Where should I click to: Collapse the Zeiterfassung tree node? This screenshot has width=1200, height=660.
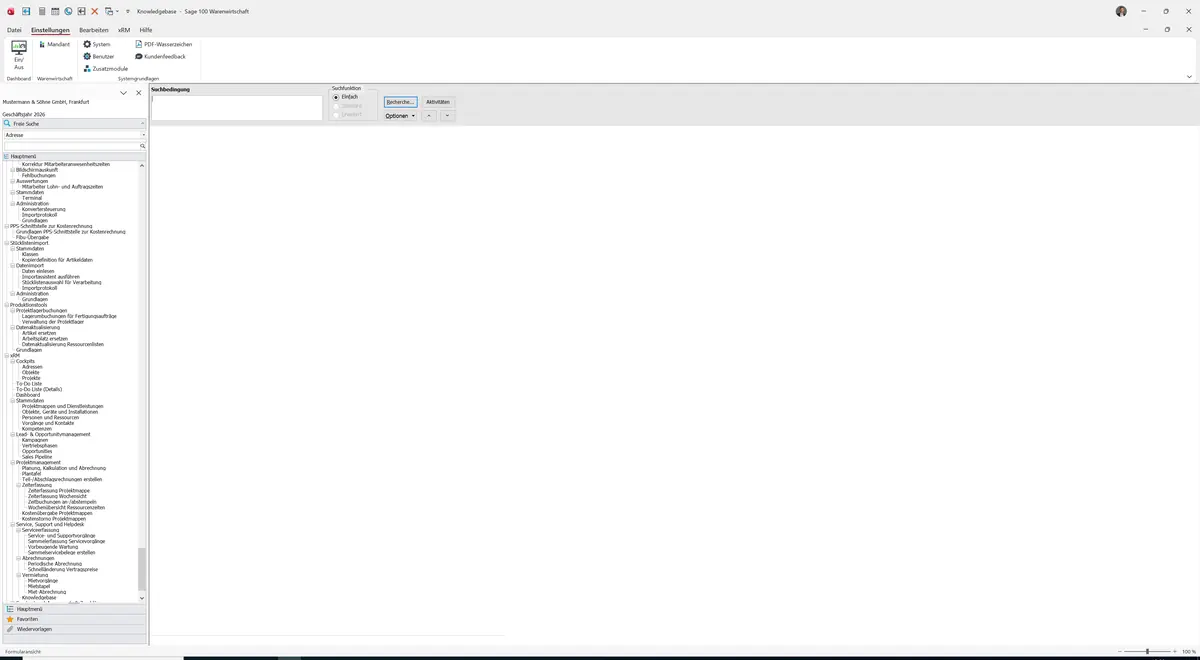coord(18,485)
